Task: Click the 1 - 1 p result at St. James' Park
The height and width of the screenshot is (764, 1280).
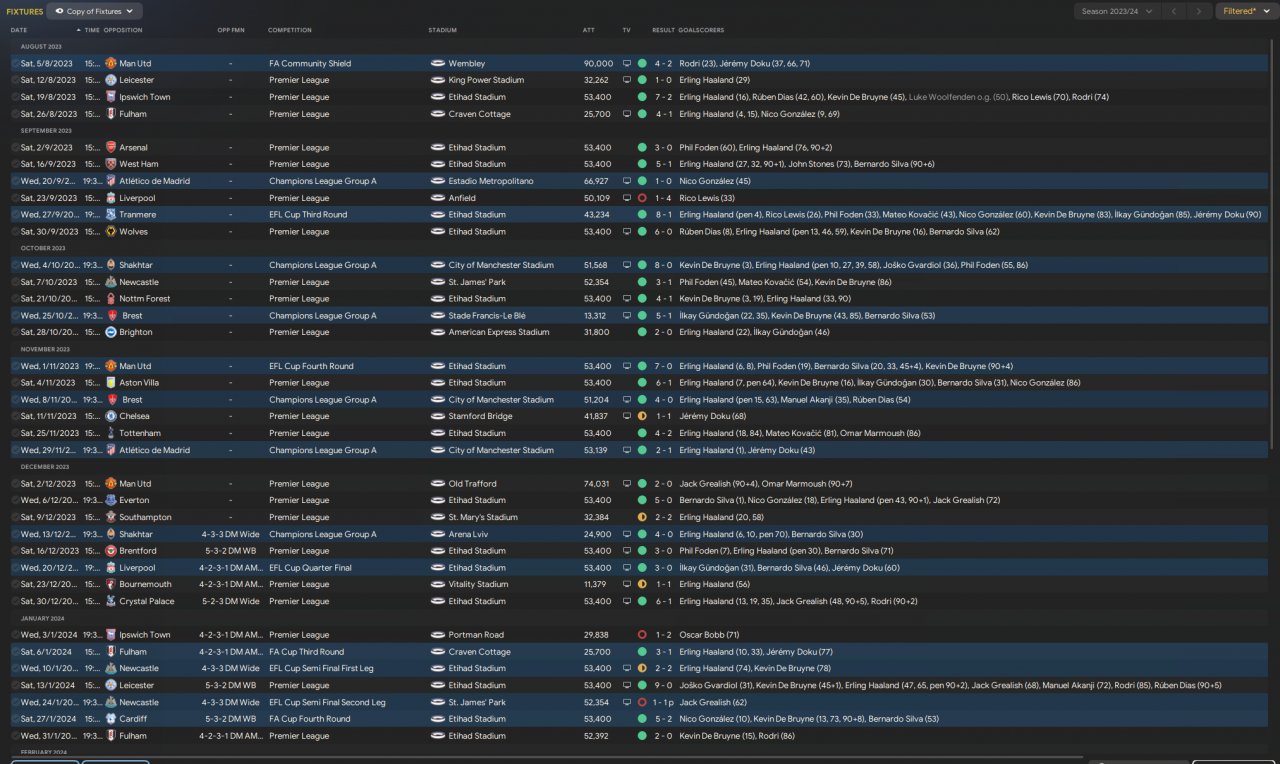Action: coord(665,702)
